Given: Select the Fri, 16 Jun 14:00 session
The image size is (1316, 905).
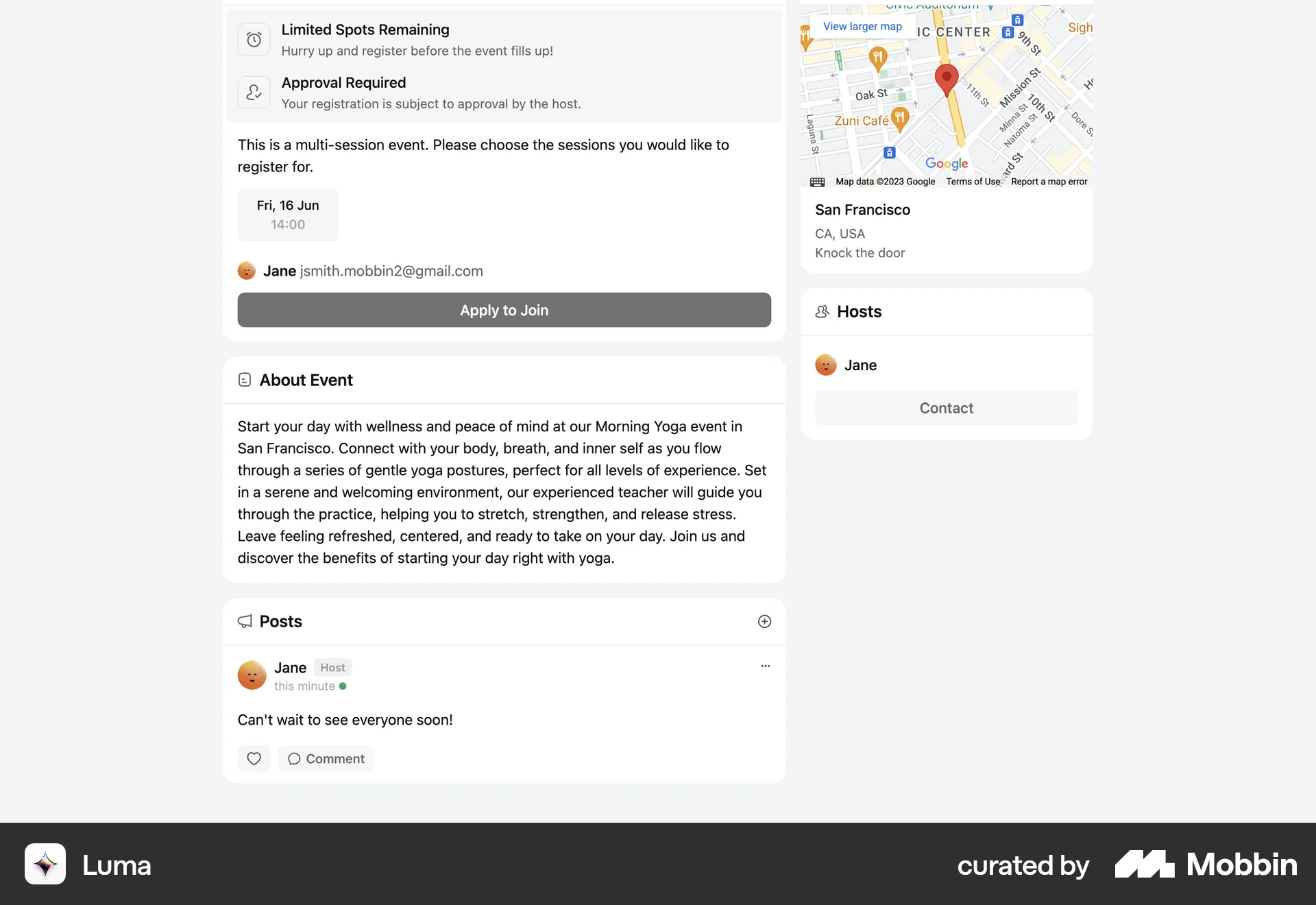Looking at the screenshot, I should pos(288,215).
